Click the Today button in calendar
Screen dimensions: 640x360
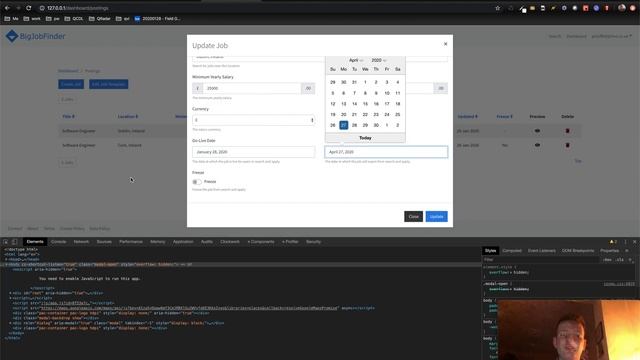coord(365,138)
